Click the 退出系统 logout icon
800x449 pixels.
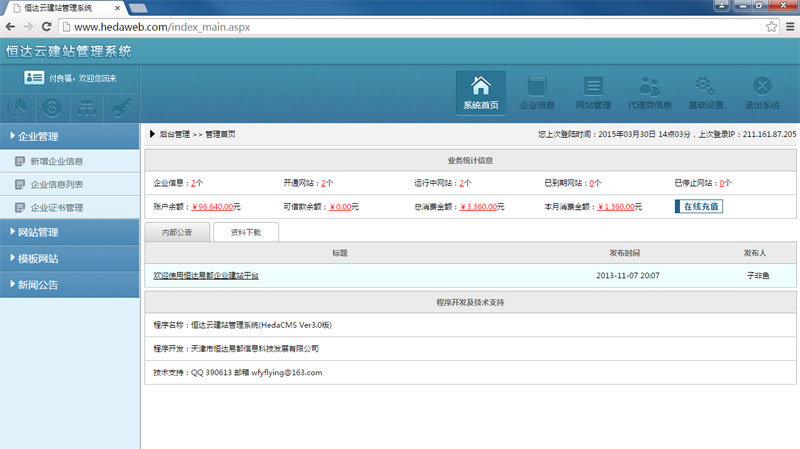pos(762,92)
